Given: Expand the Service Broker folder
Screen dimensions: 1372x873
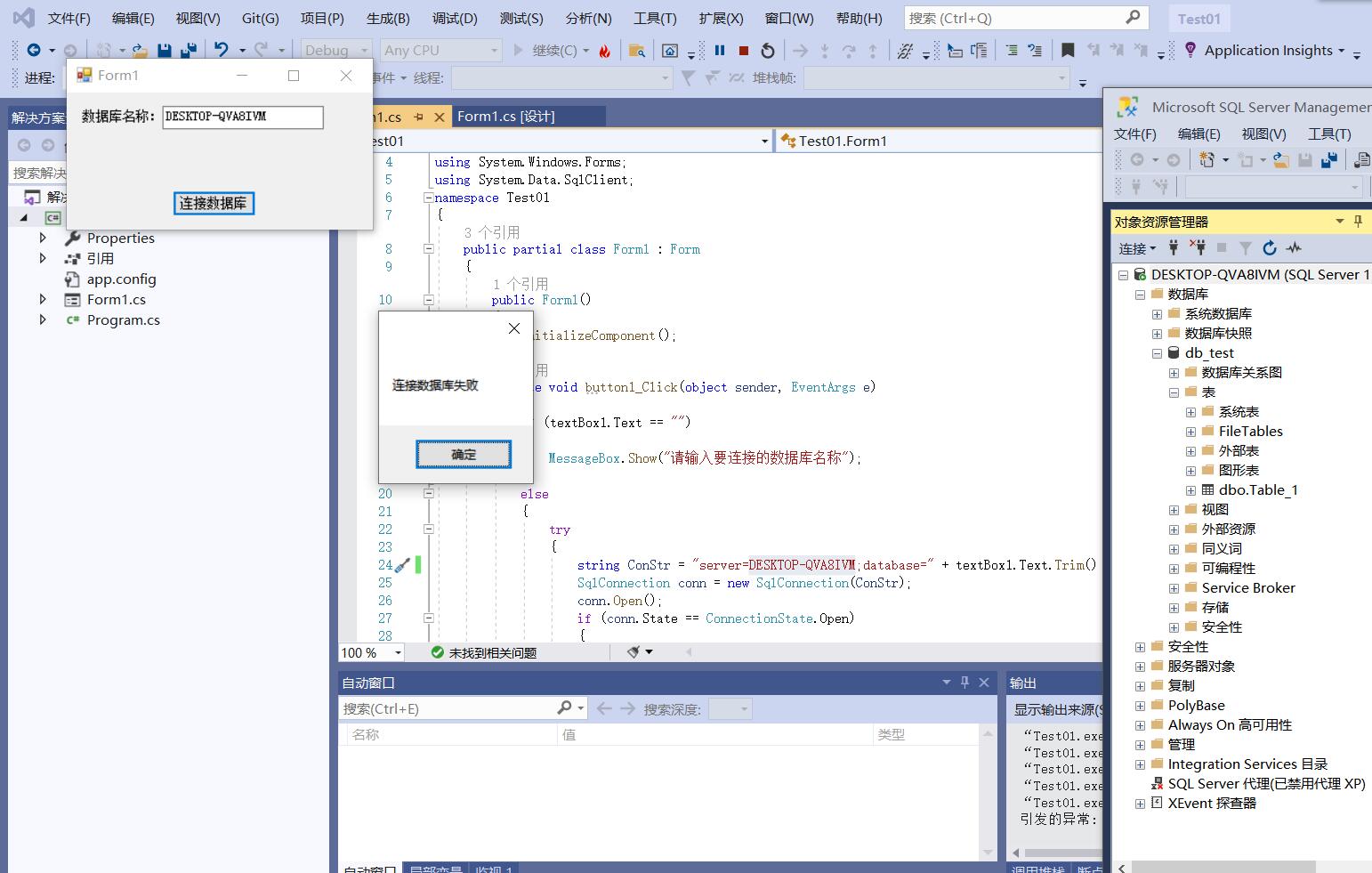Looking at the screenshot, I should pos(1174,588).
